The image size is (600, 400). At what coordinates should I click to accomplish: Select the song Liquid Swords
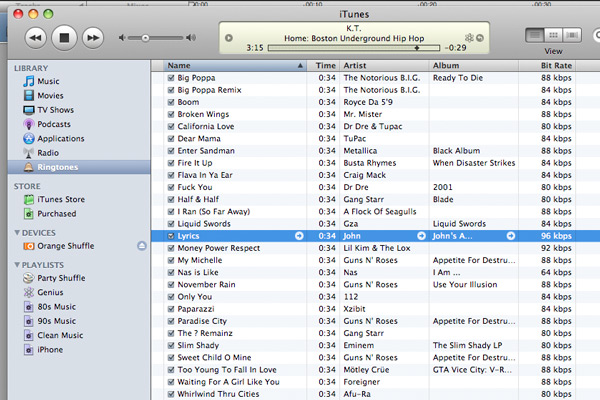point(204,224)
